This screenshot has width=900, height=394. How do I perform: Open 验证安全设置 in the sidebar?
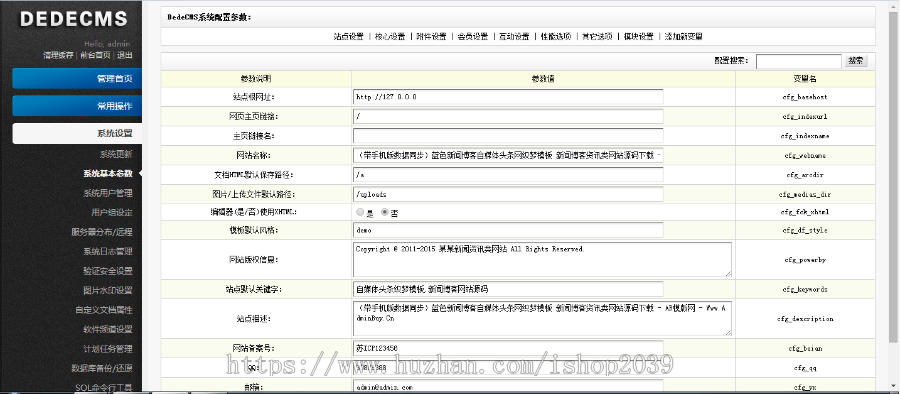pyautogui.click(x=108, y=271)
